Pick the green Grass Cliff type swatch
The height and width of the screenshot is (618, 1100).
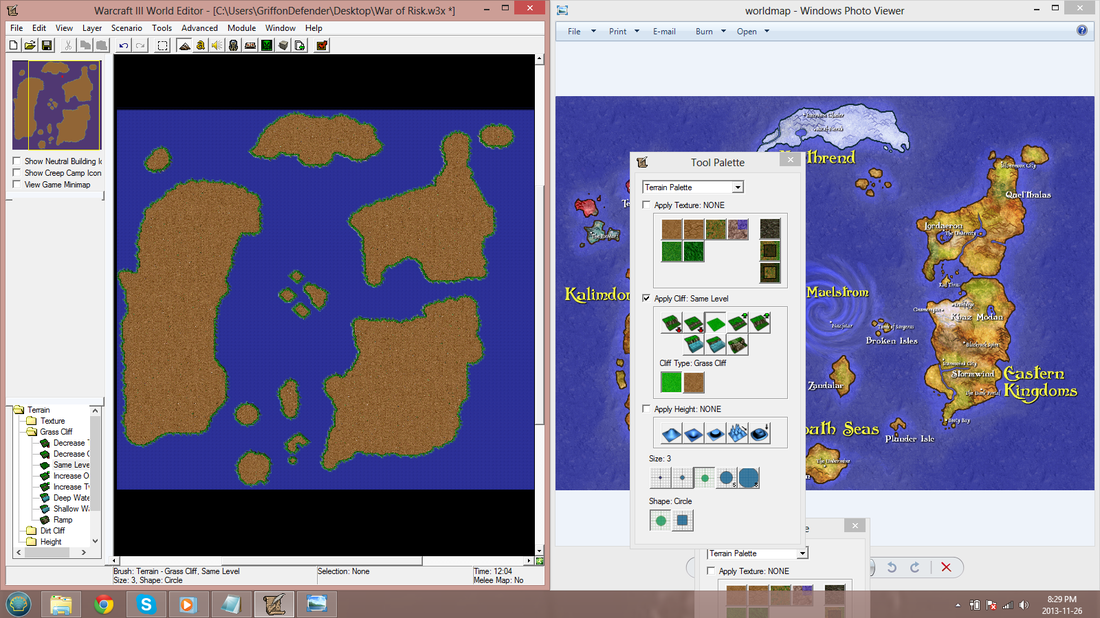671,382
